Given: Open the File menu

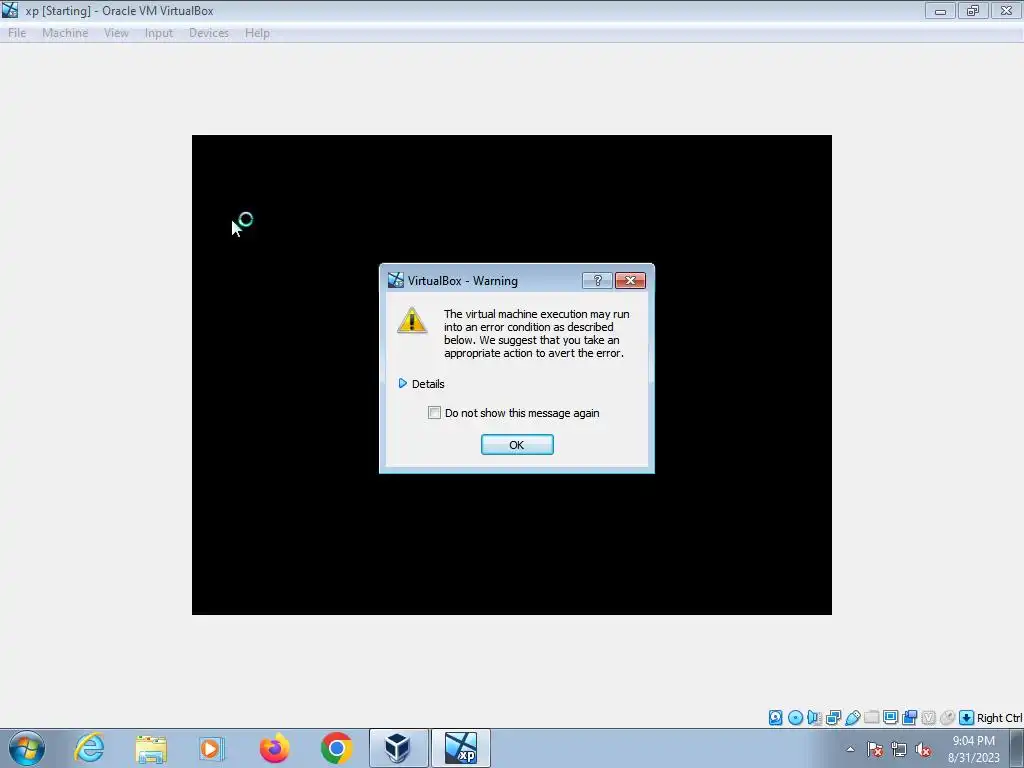Looking at the screenshot, I should [17, 33].
